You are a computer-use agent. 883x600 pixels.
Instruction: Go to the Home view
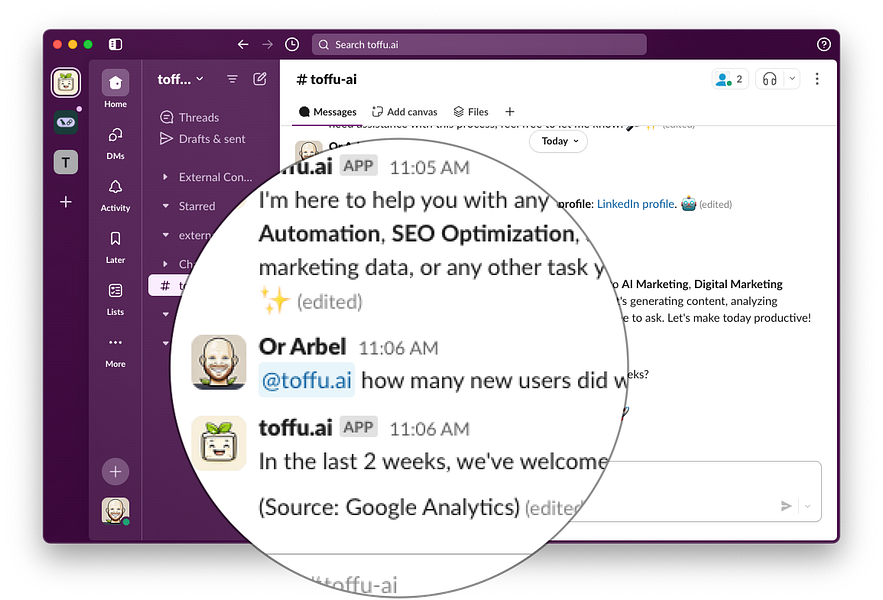[115, 89]
